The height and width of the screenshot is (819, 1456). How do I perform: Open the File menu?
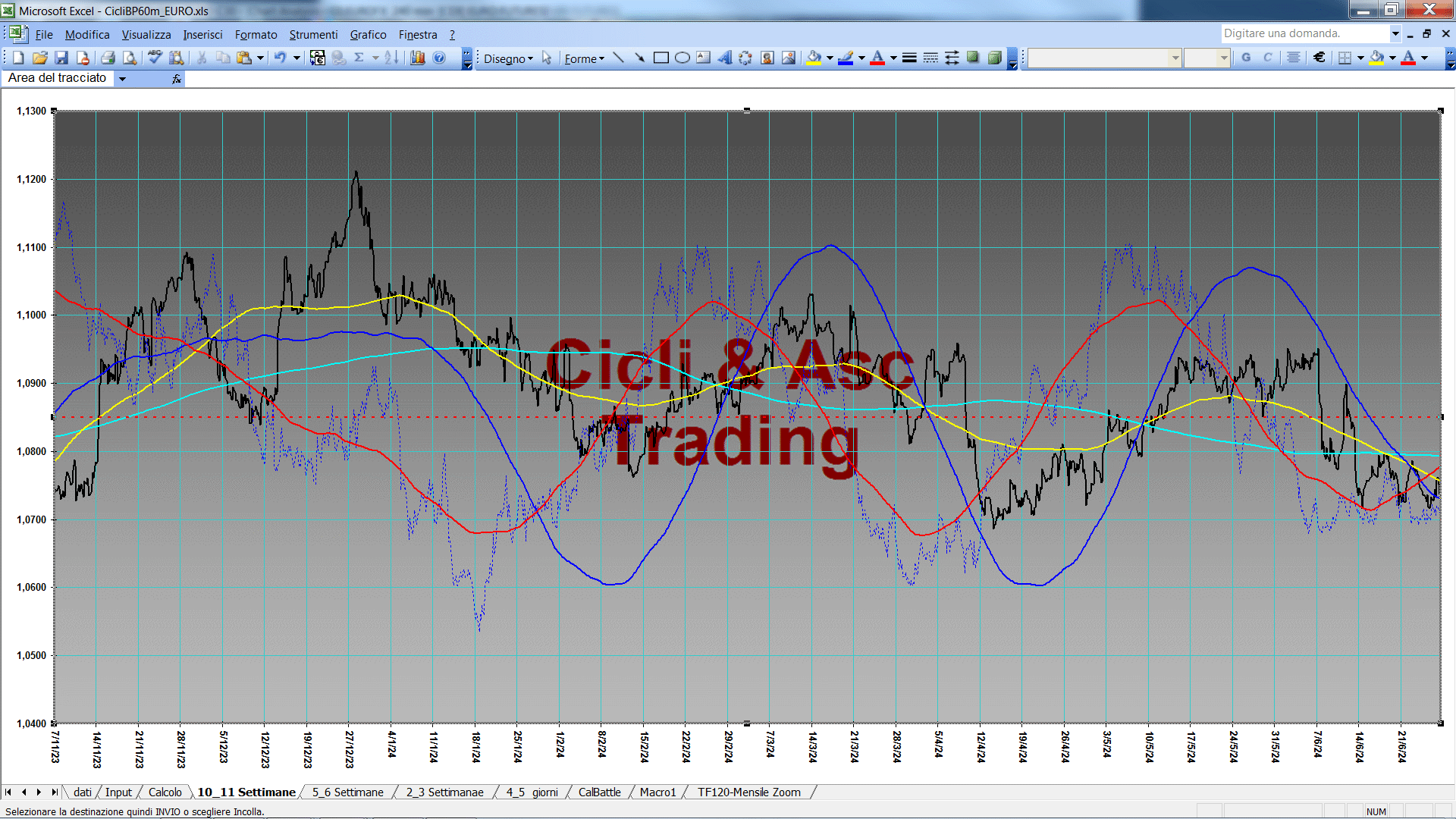pyautogui.click(x=44, y=35)
